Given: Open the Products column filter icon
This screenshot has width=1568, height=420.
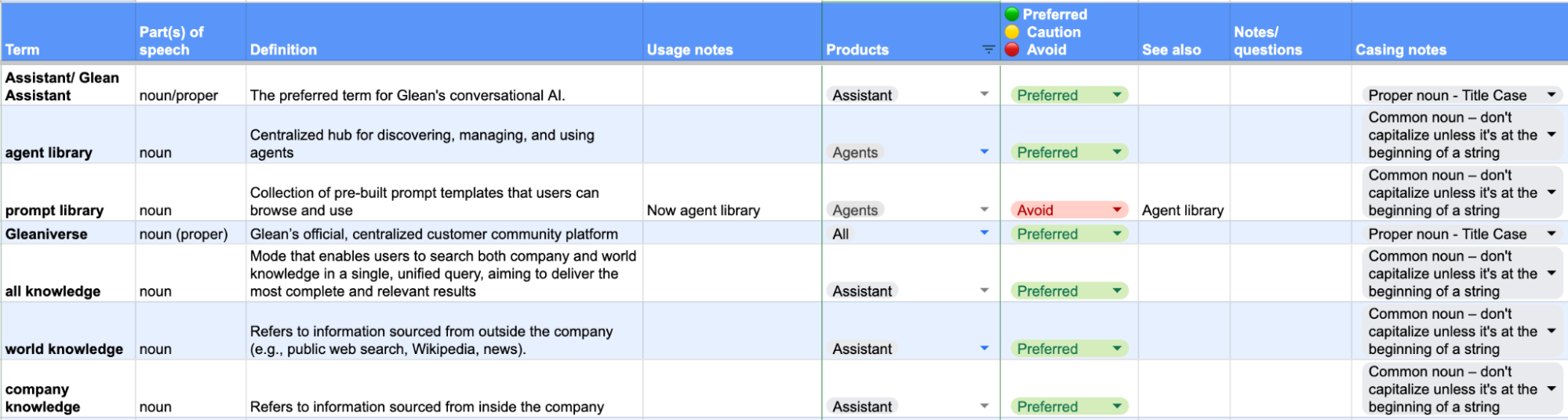Looking at the screenshot, I should click(x=988, y=49).
